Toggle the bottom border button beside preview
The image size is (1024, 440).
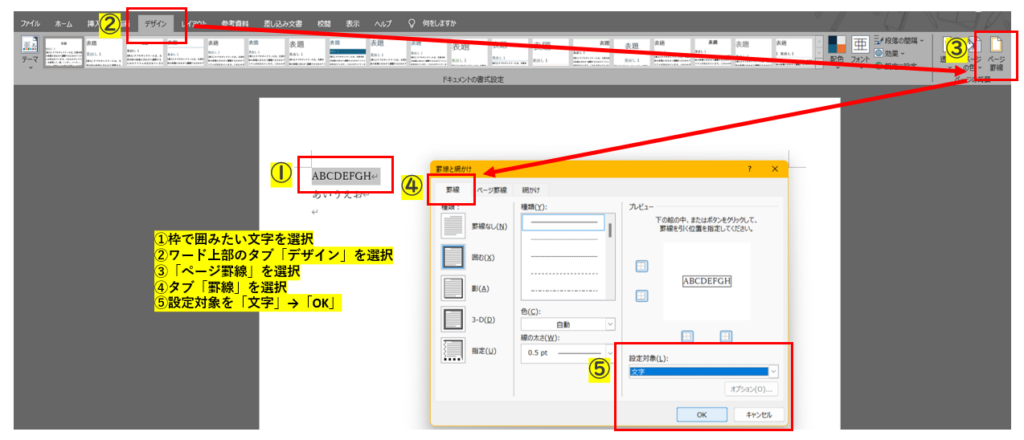tap(641, 296)
